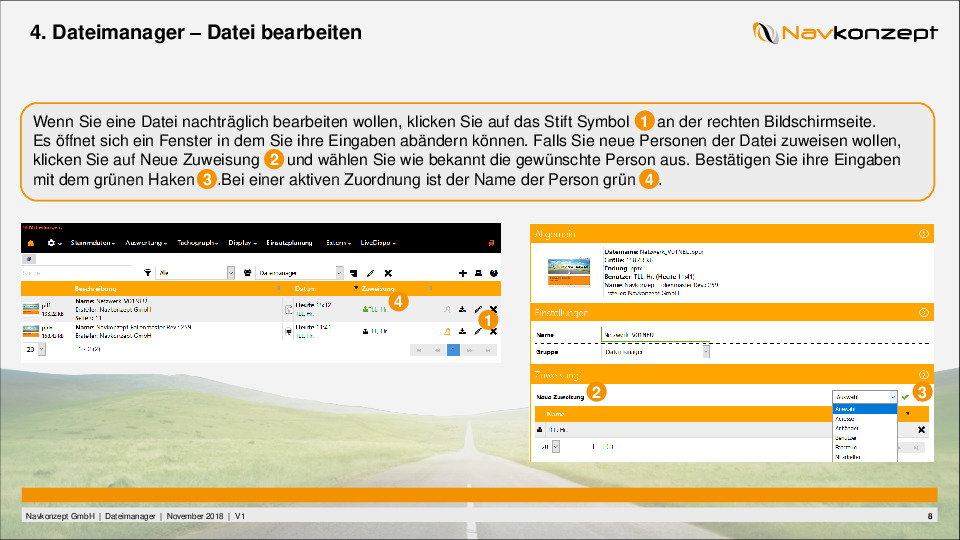Screen dimensions: 960x540
Task: Collapse the Einstellungen panel section
Action: click(x=923, y=313)
